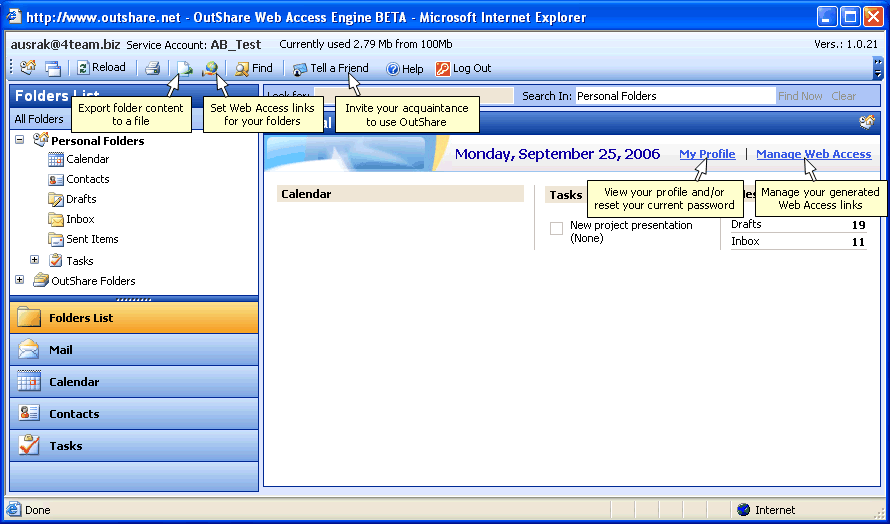Click the Internet zone status bar indicator

click(766, 510)
